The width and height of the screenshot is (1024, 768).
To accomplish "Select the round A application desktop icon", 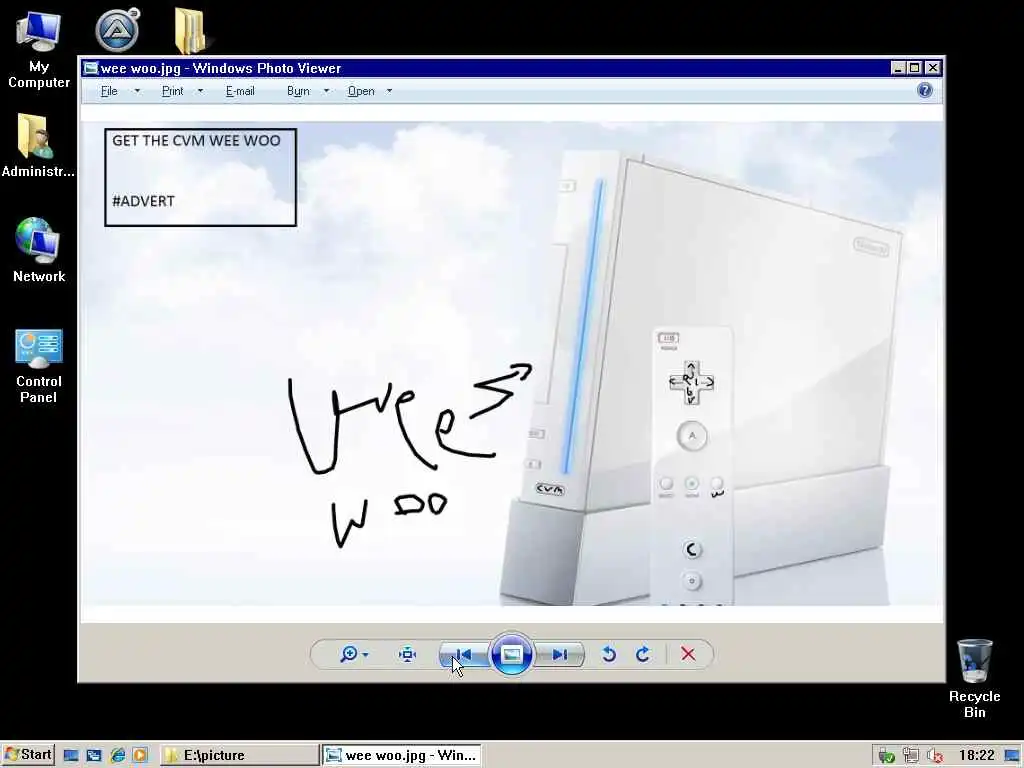I will click(117, 30).
